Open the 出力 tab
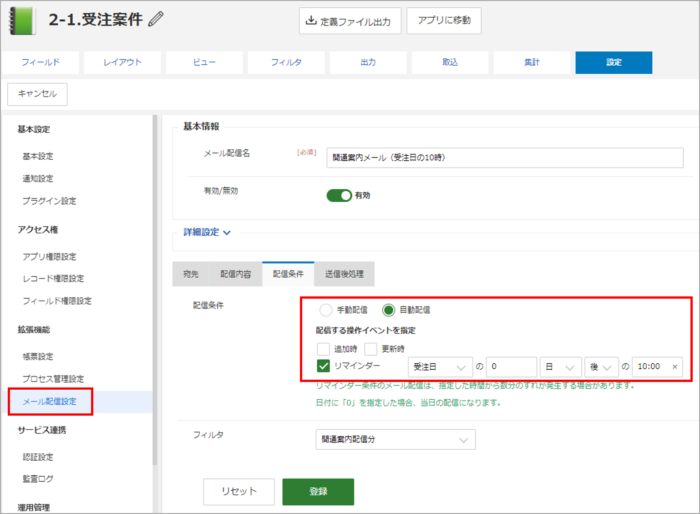Viewport: 700px width, 514px height. point(368,63)
